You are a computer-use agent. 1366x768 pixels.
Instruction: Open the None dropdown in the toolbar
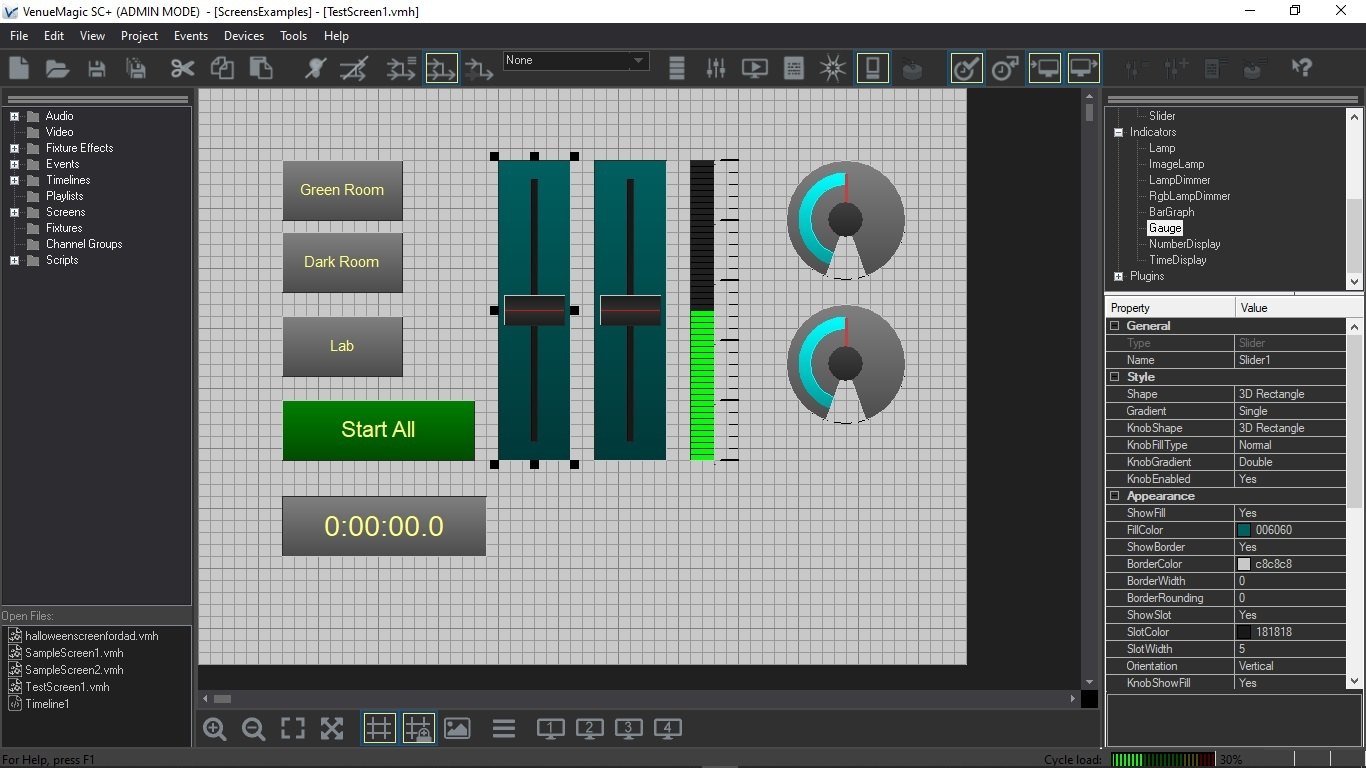[x=638, y=61]
